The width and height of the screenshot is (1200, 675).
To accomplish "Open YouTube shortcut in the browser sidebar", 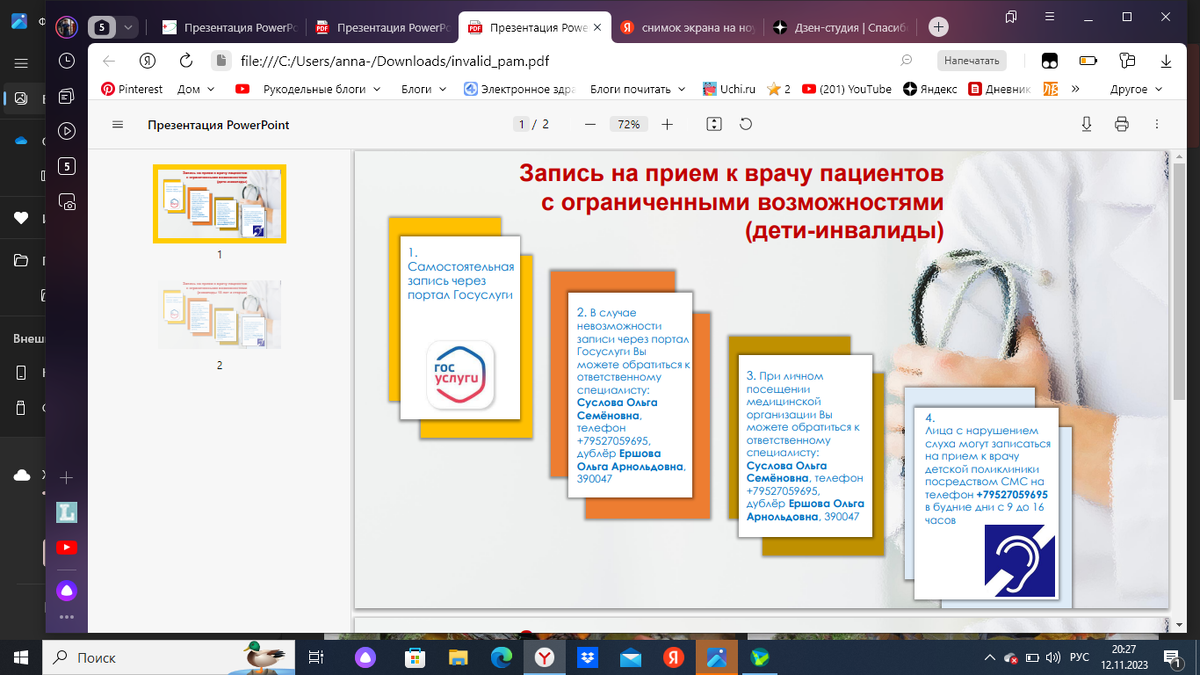I will [67, 548].
